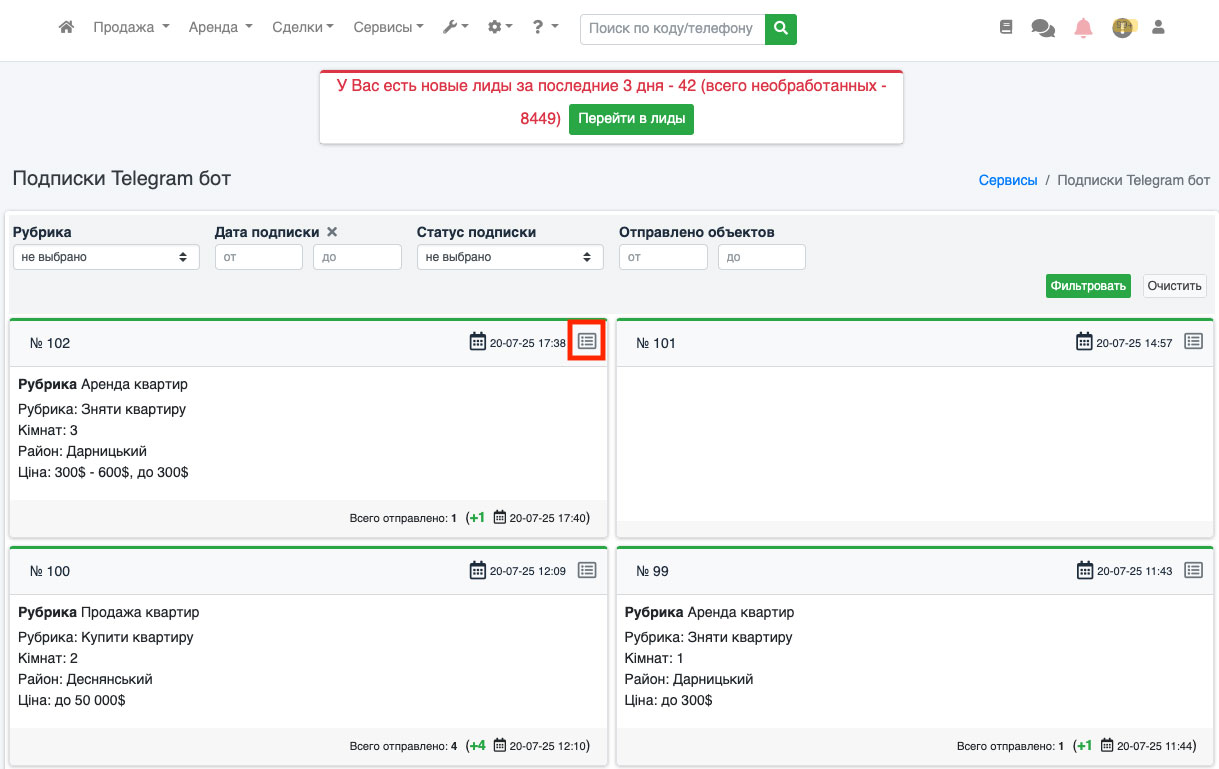The width and height of the screenshot is (1219, 769).
Task: Click the '№ 102' subscription title
Action: pyautogui.click(x=50, y=343)
